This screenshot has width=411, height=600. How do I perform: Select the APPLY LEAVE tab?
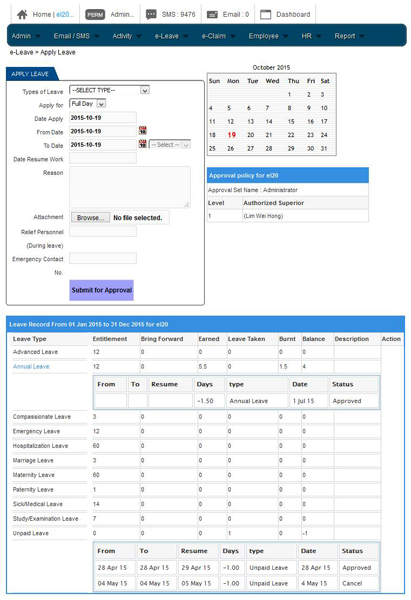pos(30,74)
